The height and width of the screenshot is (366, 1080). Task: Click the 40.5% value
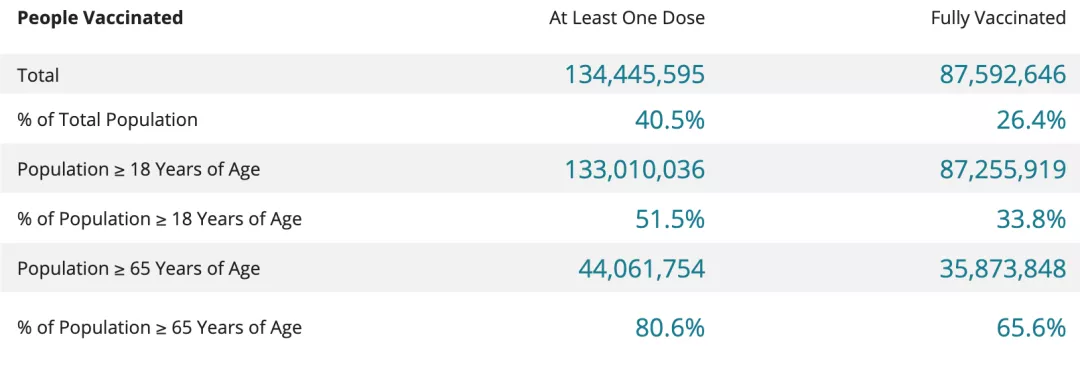[669, 121]
